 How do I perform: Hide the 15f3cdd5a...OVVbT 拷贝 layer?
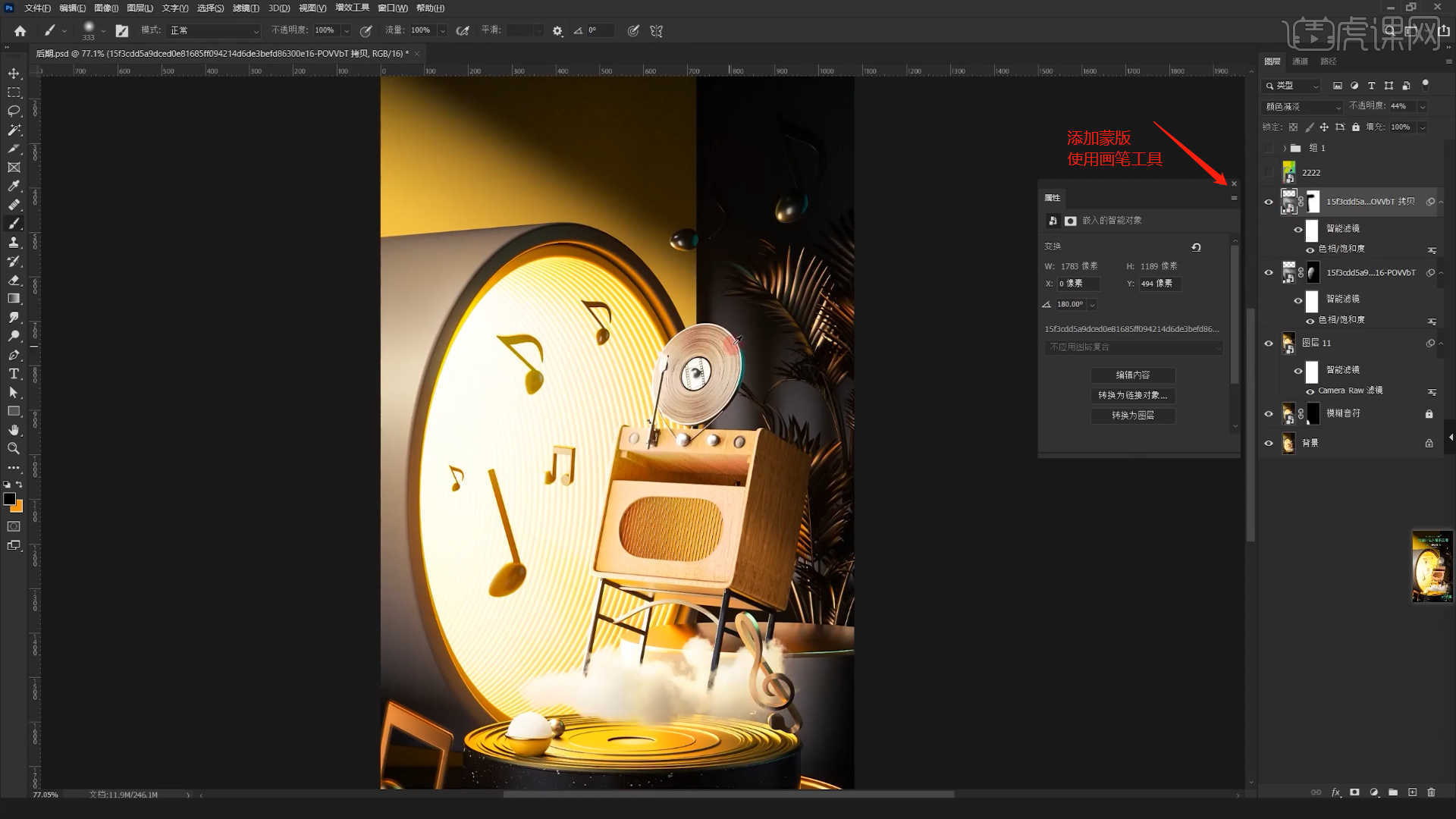[1269, 202]
